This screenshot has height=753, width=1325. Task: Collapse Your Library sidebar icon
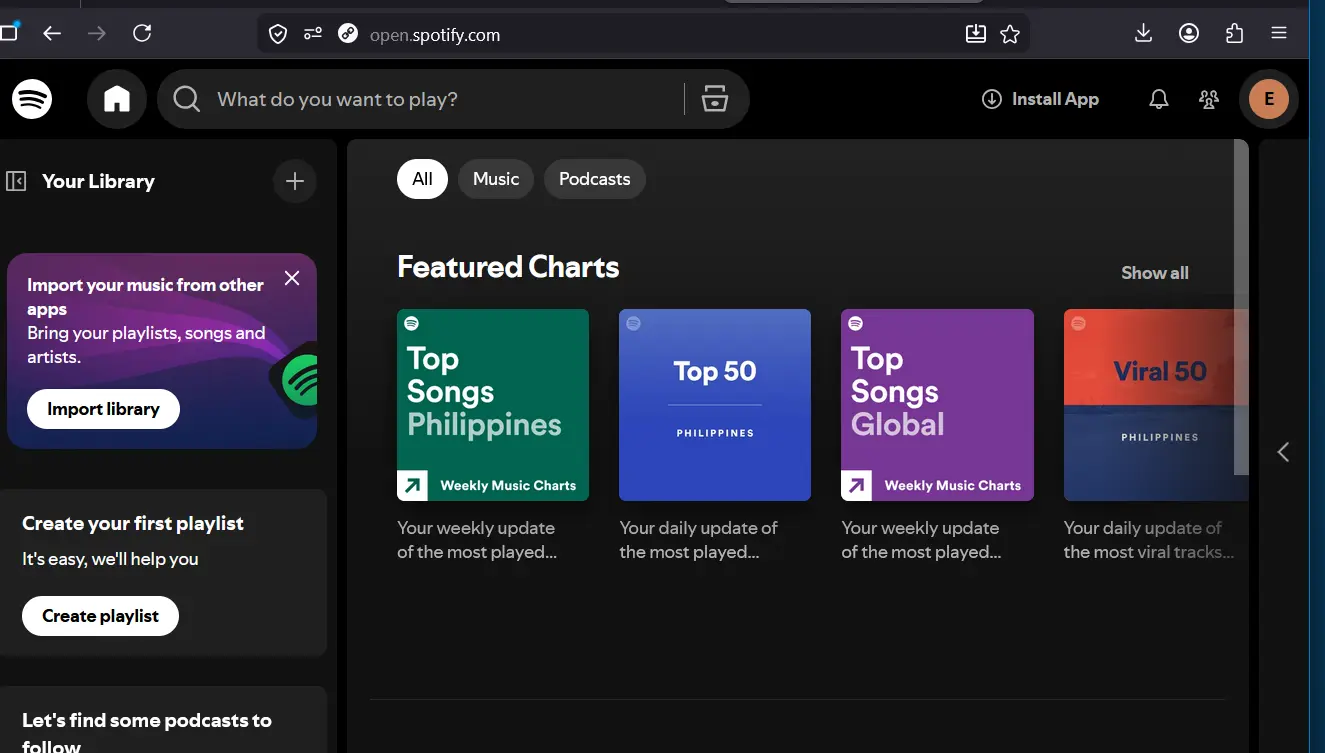(x=16, y=181)
